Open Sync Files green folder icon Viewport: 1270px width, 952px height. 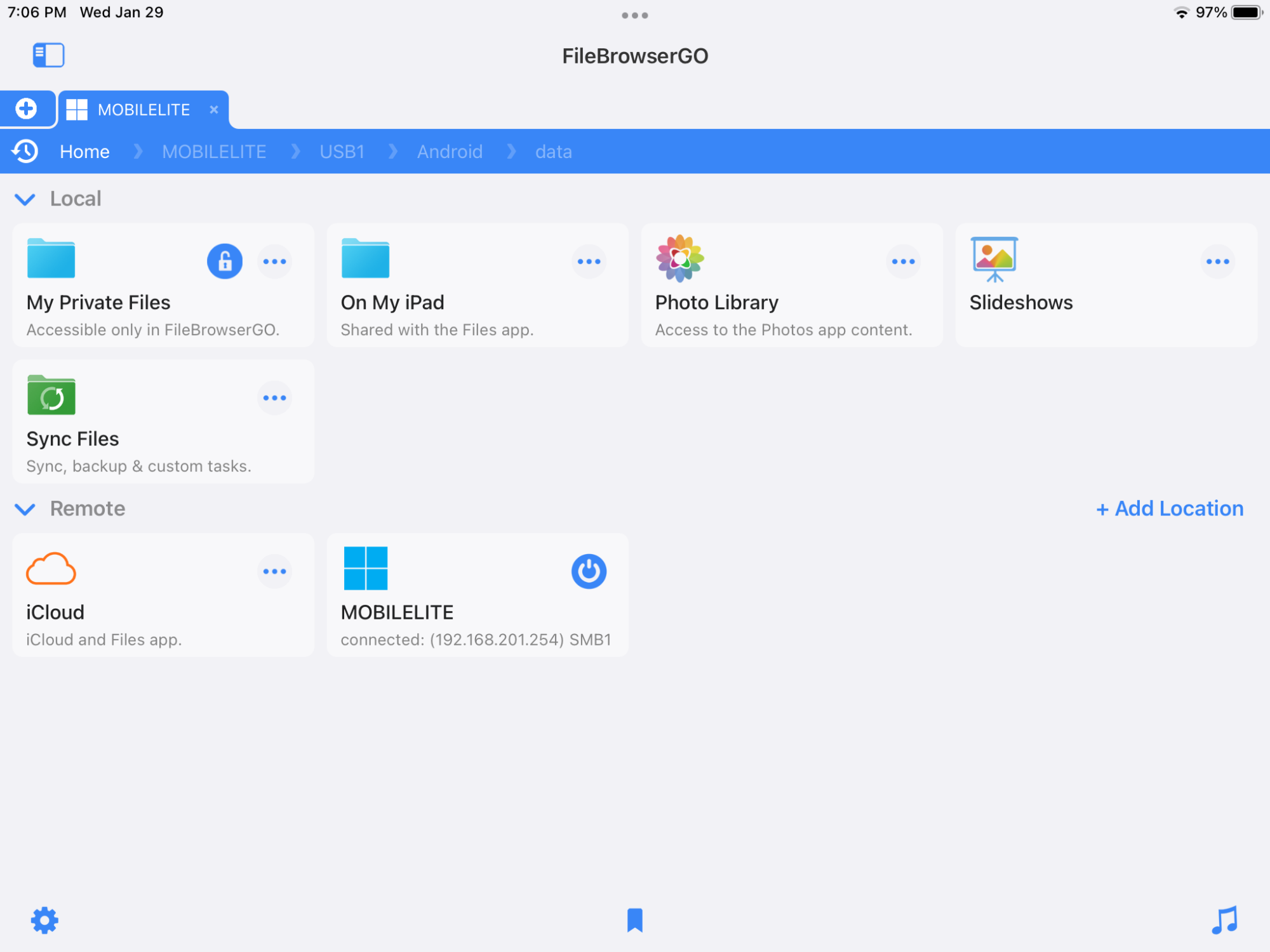51,395
